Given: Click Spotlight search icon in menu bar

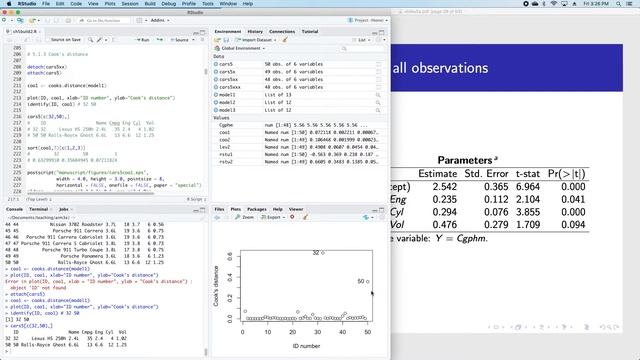Looking at the screenshot, I should pos(618,4).
